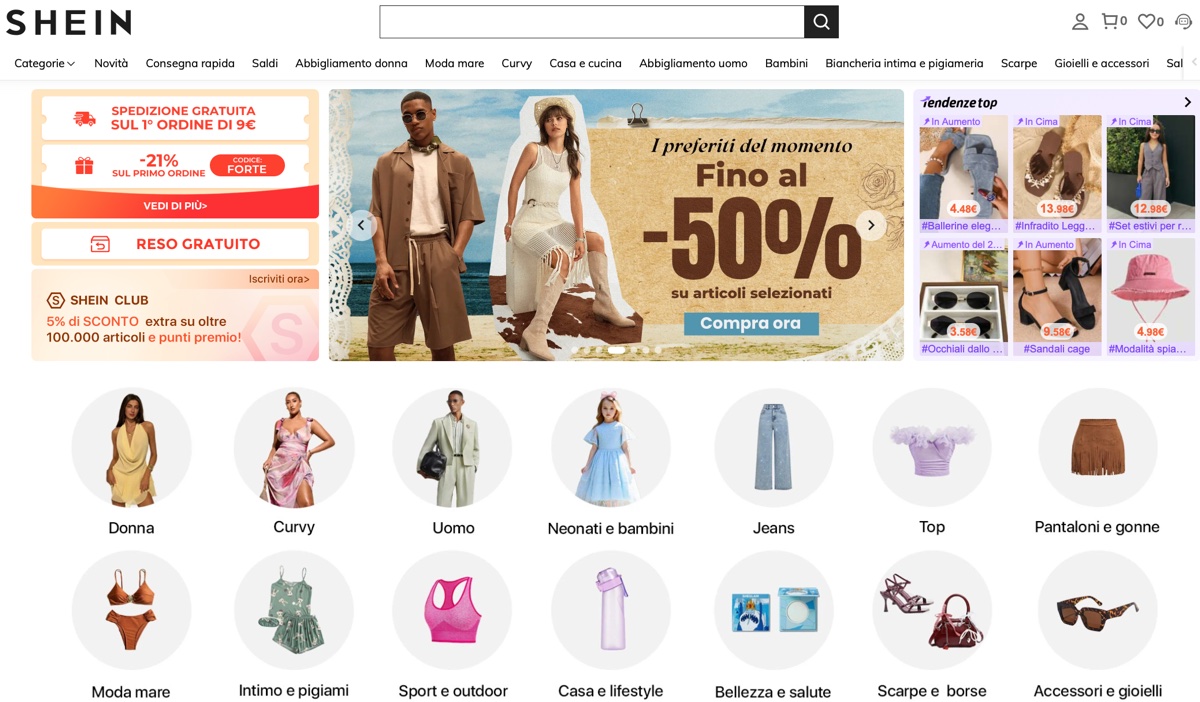The width and height of the screenshot is (1200, 702).
Task: Switch to the Moda mare menu item
Action: (x=454, y=62)
